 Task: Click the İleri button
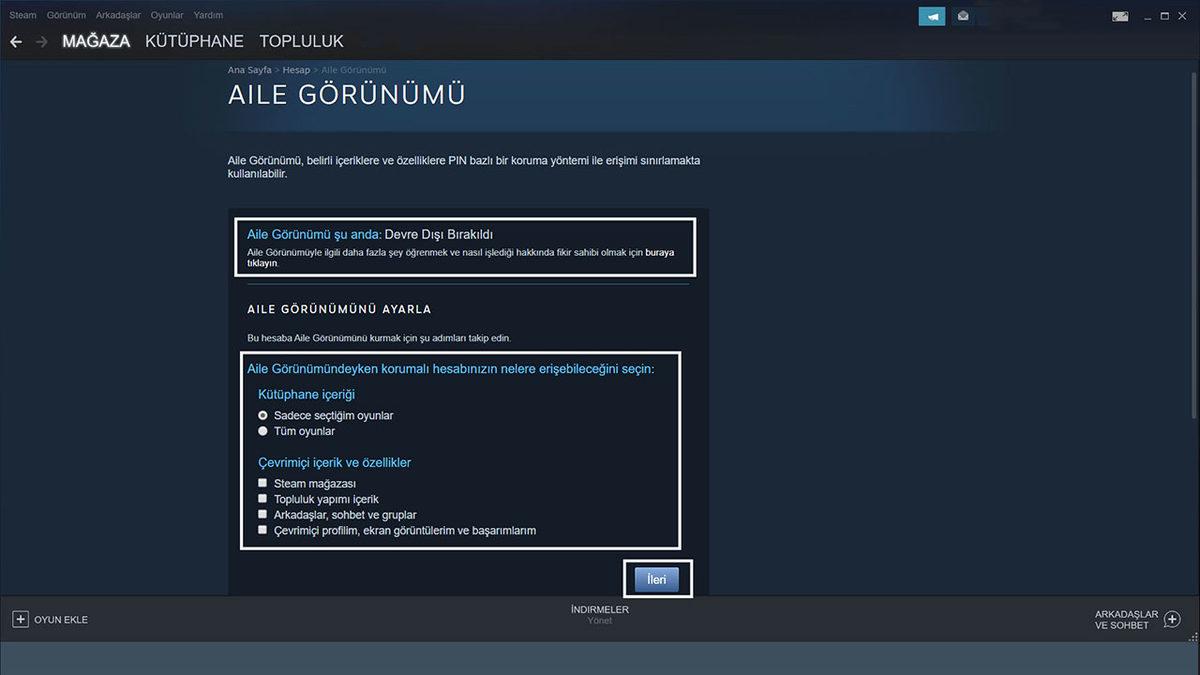click(x=657, y=578)
